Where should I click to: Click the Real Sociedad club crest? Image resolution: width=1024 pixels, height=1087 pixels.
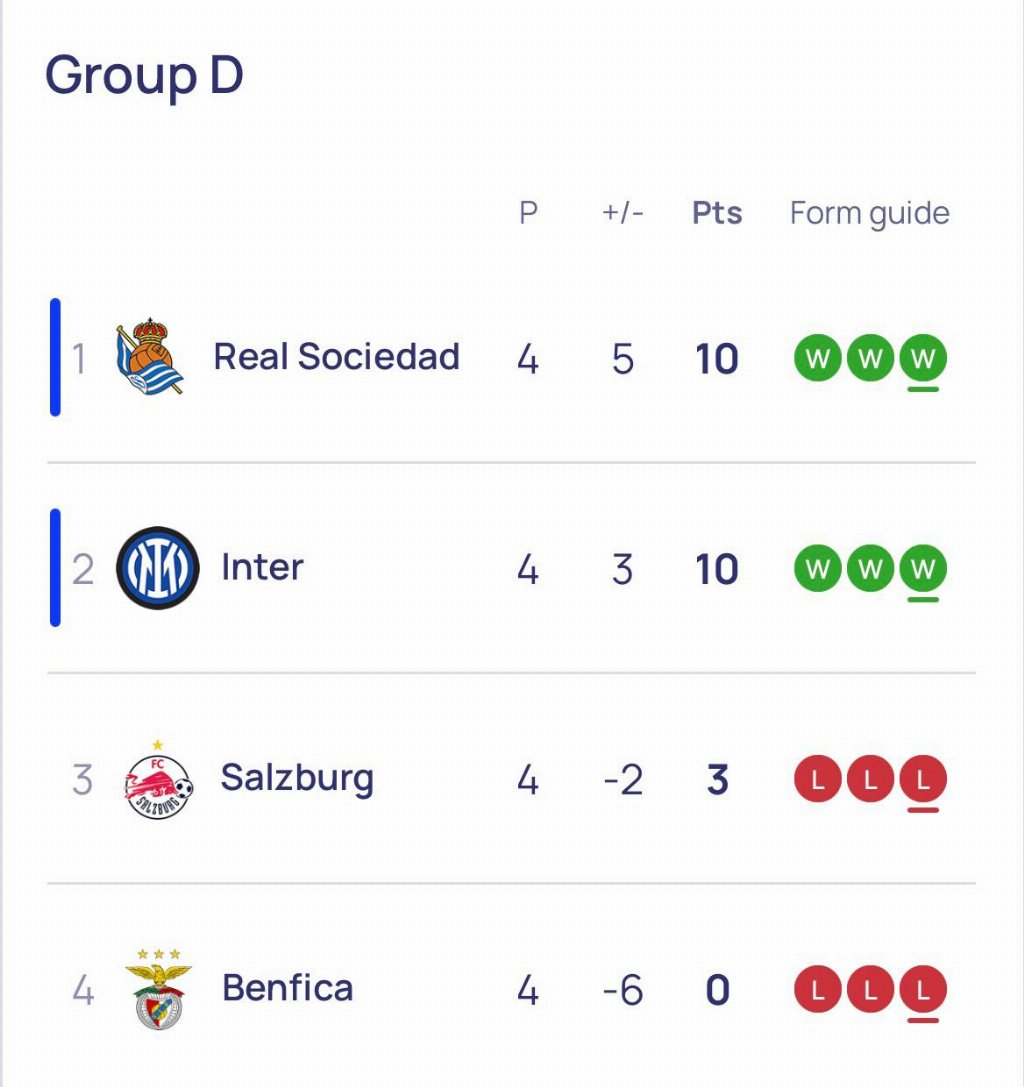coord(149,358)
